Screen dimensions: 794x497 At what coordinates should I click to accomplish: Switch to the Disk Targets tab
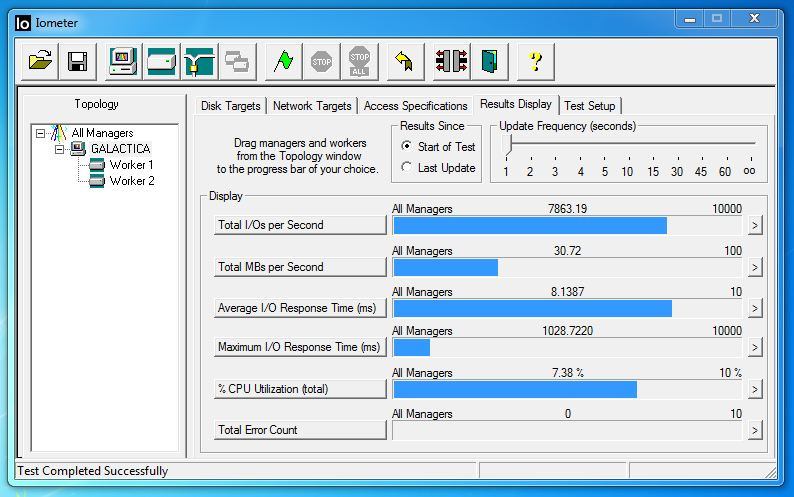click(230, 106)
